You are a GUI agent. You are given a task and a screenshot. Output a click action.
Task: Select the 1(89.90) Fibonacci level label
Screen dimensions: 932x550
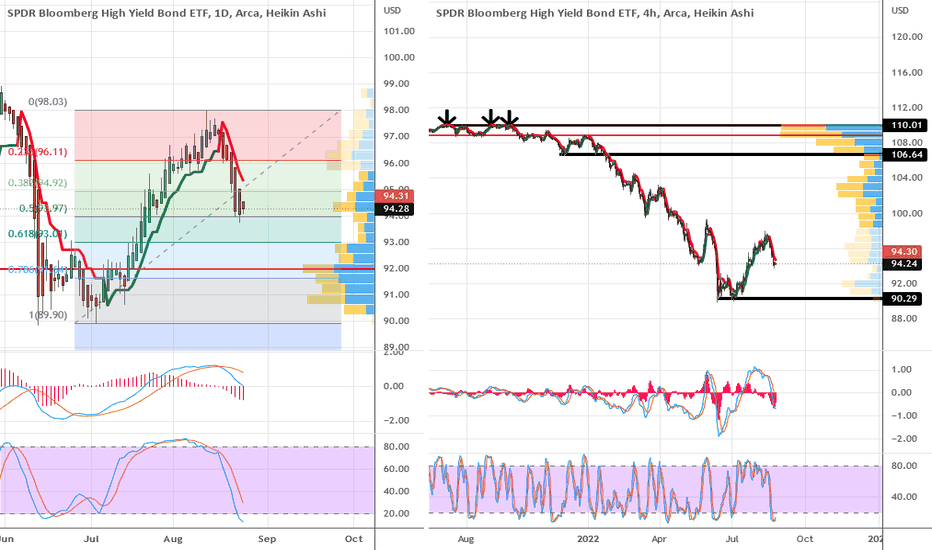[x=48, y=315]
